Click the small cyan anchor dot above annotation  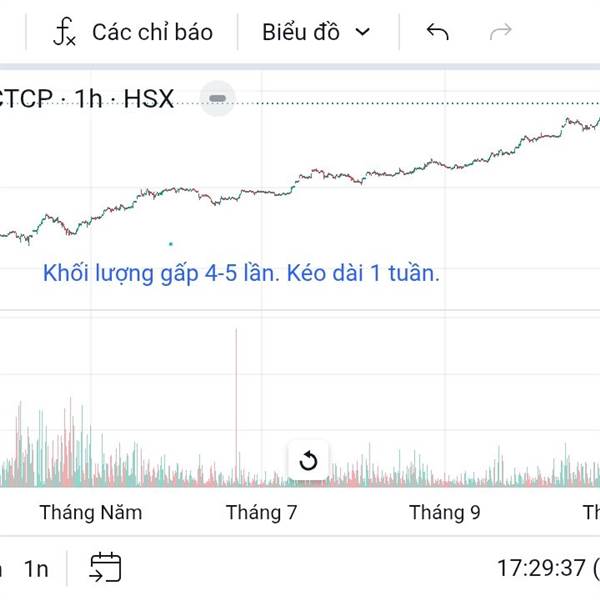[x=171, y=243]
